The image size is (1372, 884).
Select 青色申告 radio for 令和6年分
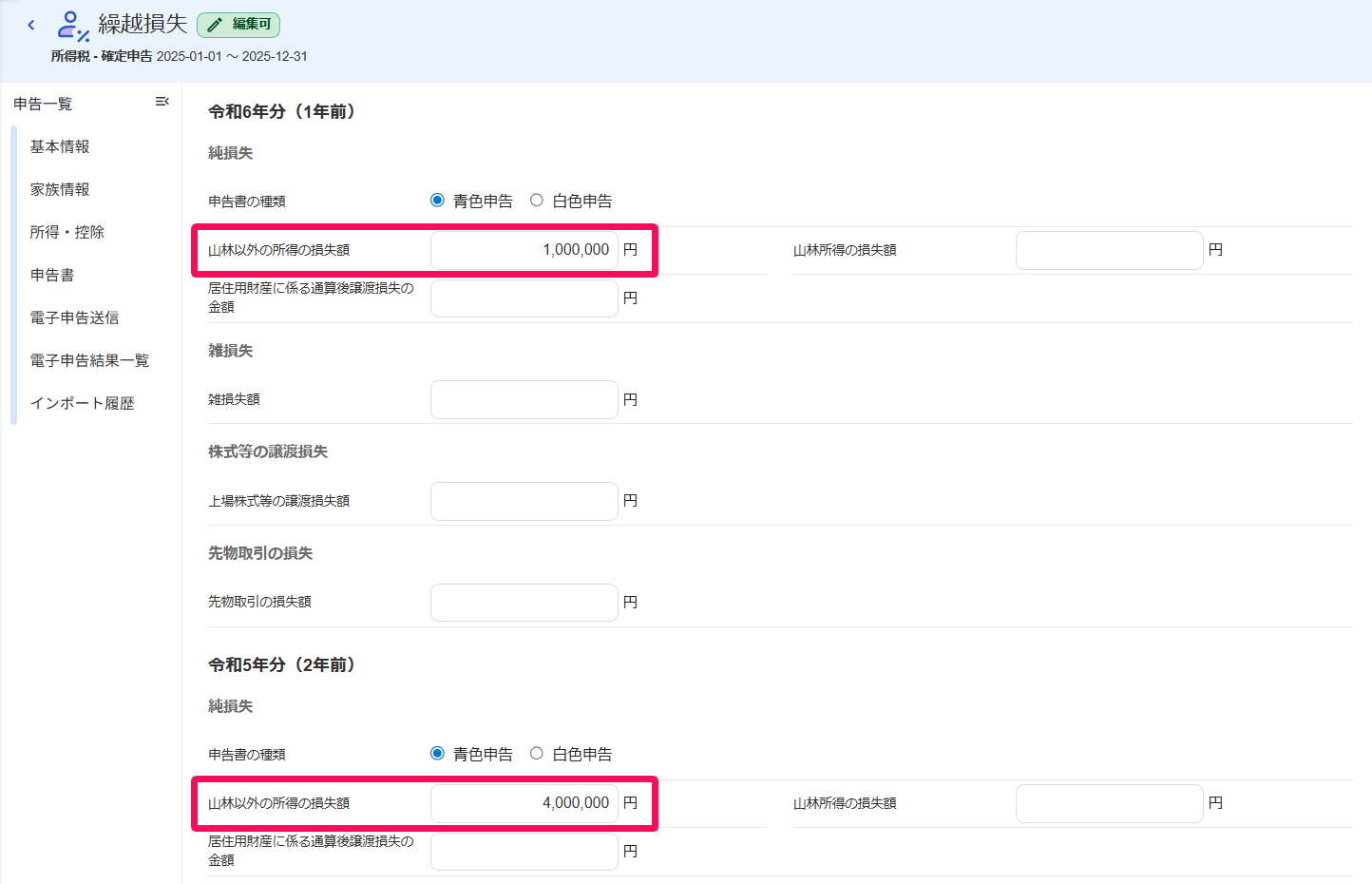coord(437,201)
